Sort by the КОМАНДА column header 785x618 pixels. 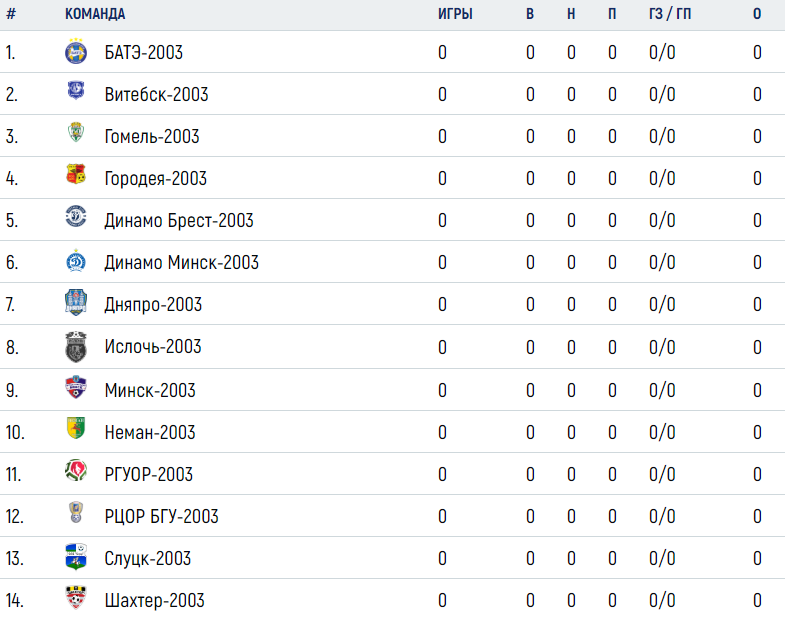coord(95,14)
